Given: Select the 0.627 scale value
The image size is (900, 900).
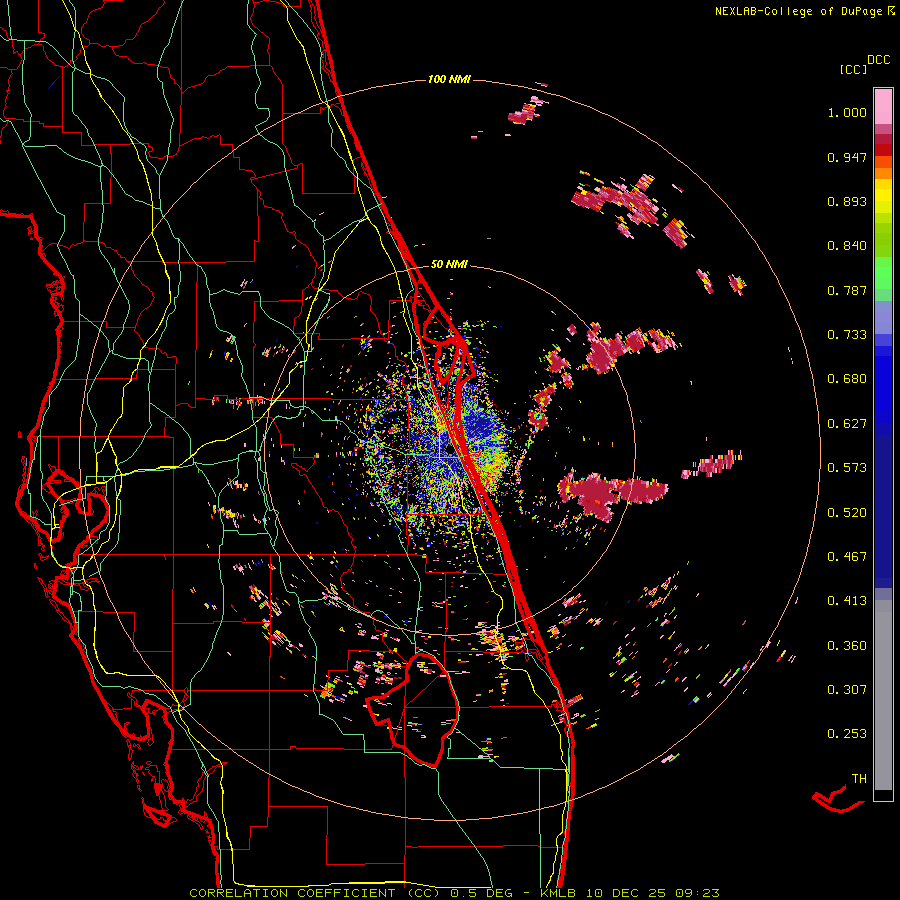Looking at the screenshot, I should (847, 424).
